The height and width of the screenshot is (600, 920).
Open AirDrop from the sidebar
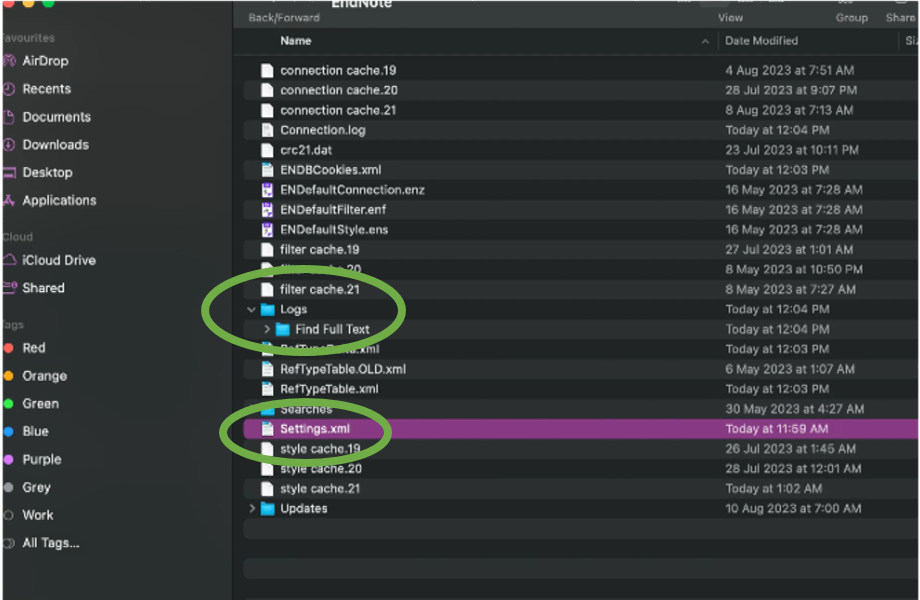(x=46, y=61)
